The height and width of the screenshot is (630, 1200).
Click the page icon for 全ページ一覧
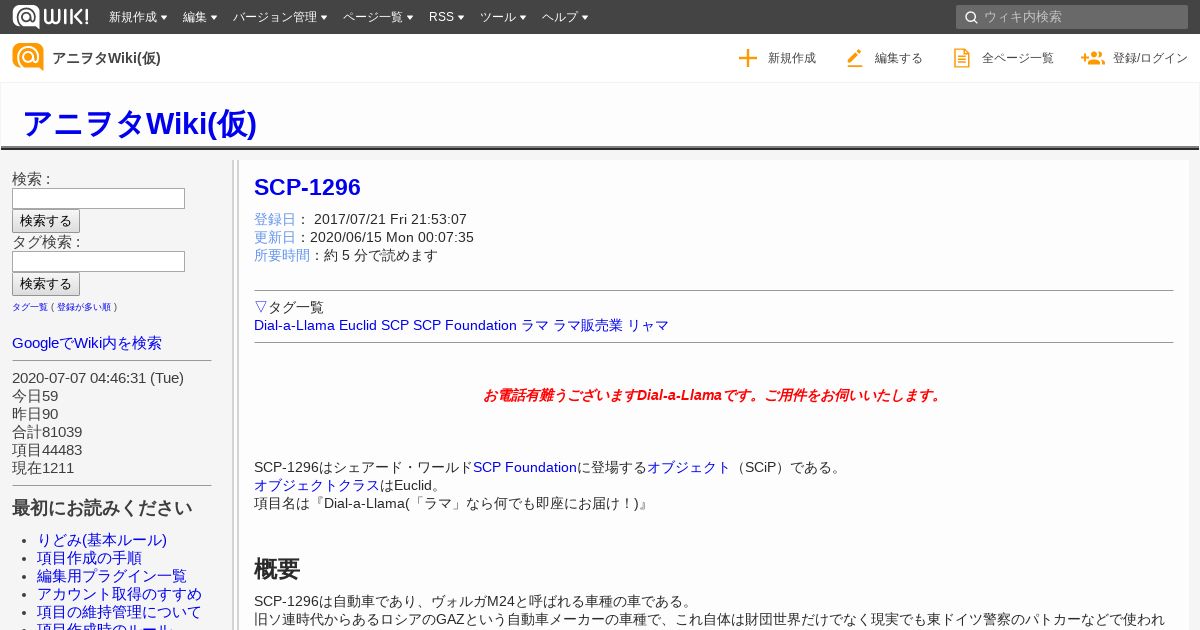(962, 58)
